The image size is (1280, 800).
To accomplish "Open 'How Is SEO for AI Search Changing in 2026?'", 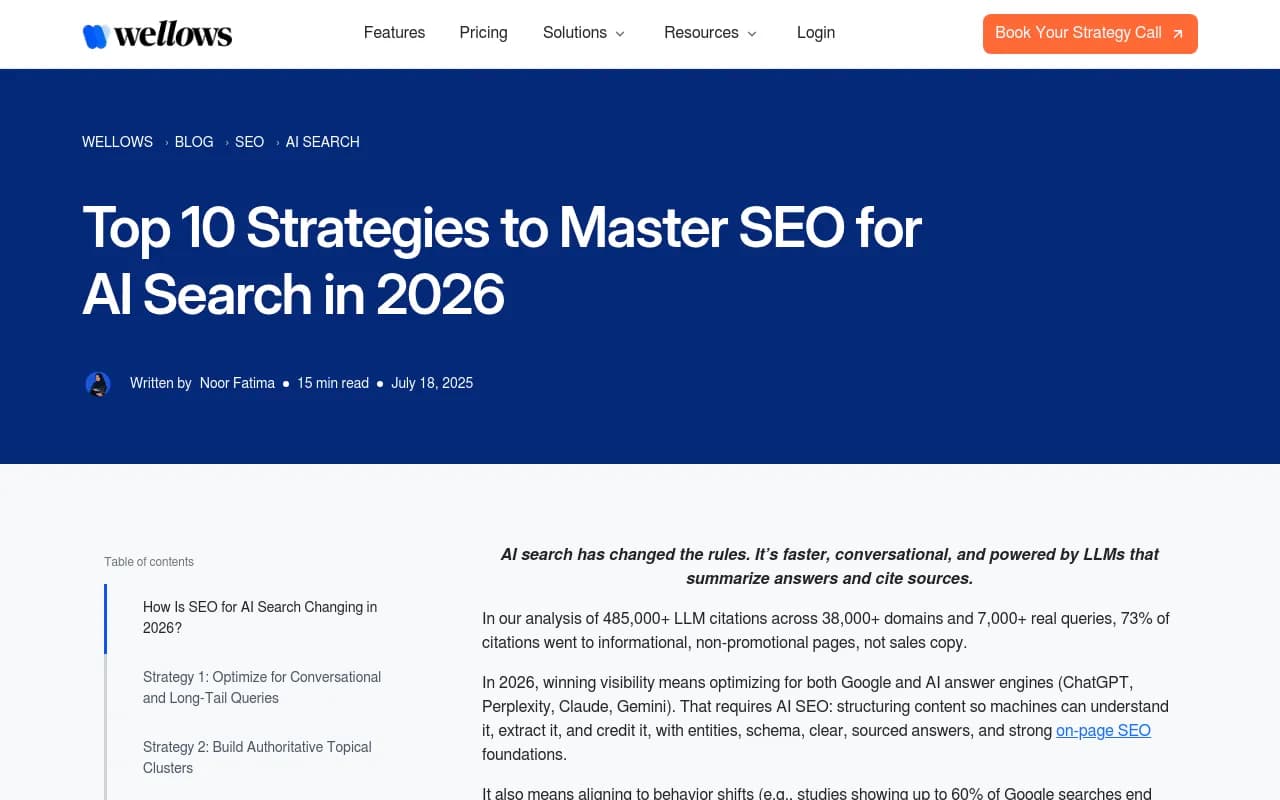I will 259,617.
